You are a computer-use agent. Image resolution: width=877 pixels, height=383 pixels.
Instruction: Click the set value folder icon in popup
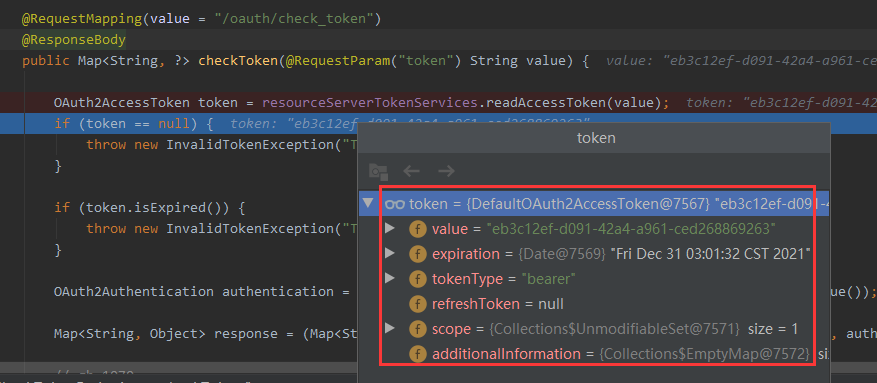click(378, 171)
